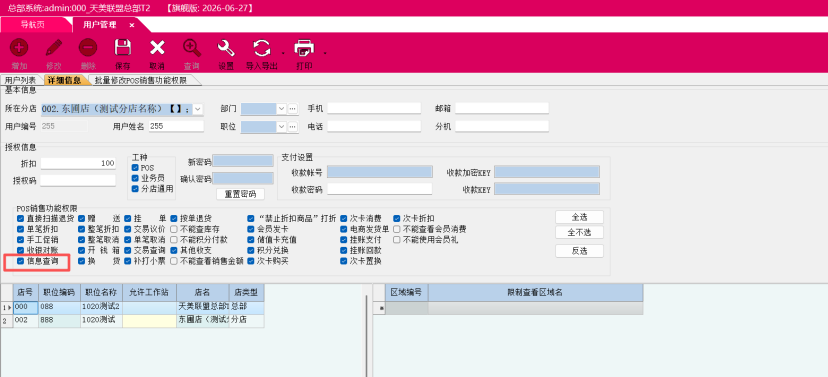828x377 pixels.
Task: Click the 打印 printer icon
Action: 304,48
